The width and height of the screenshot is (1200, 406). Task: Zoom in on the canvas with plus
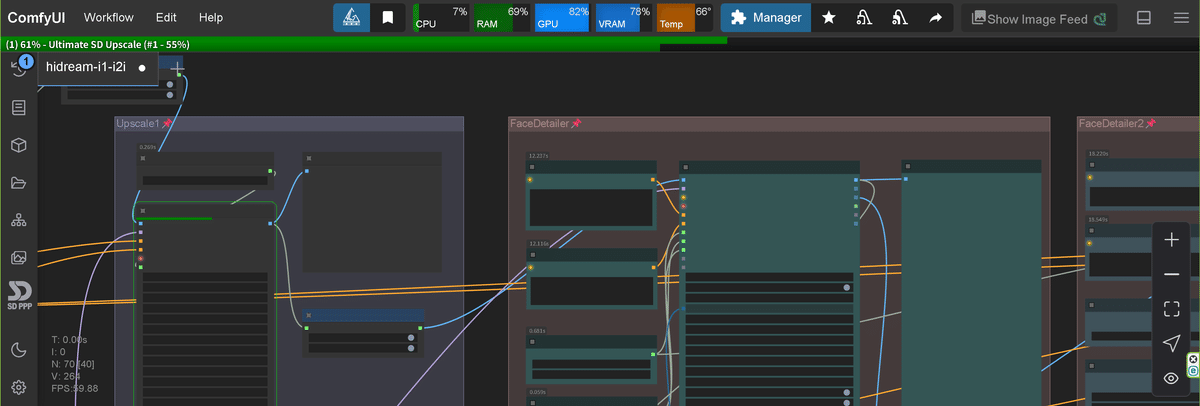pos(1172,240)
